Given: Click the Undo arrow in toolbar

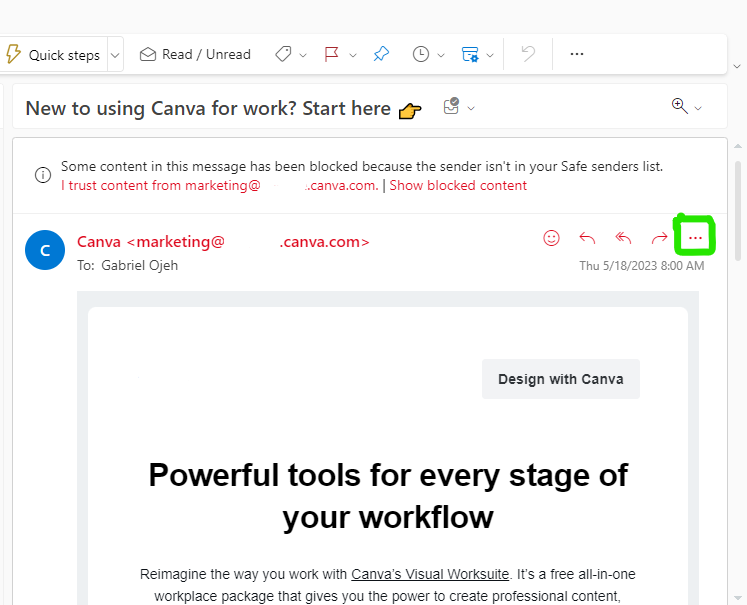Looking at the screenshot, I should coord(528,54).
